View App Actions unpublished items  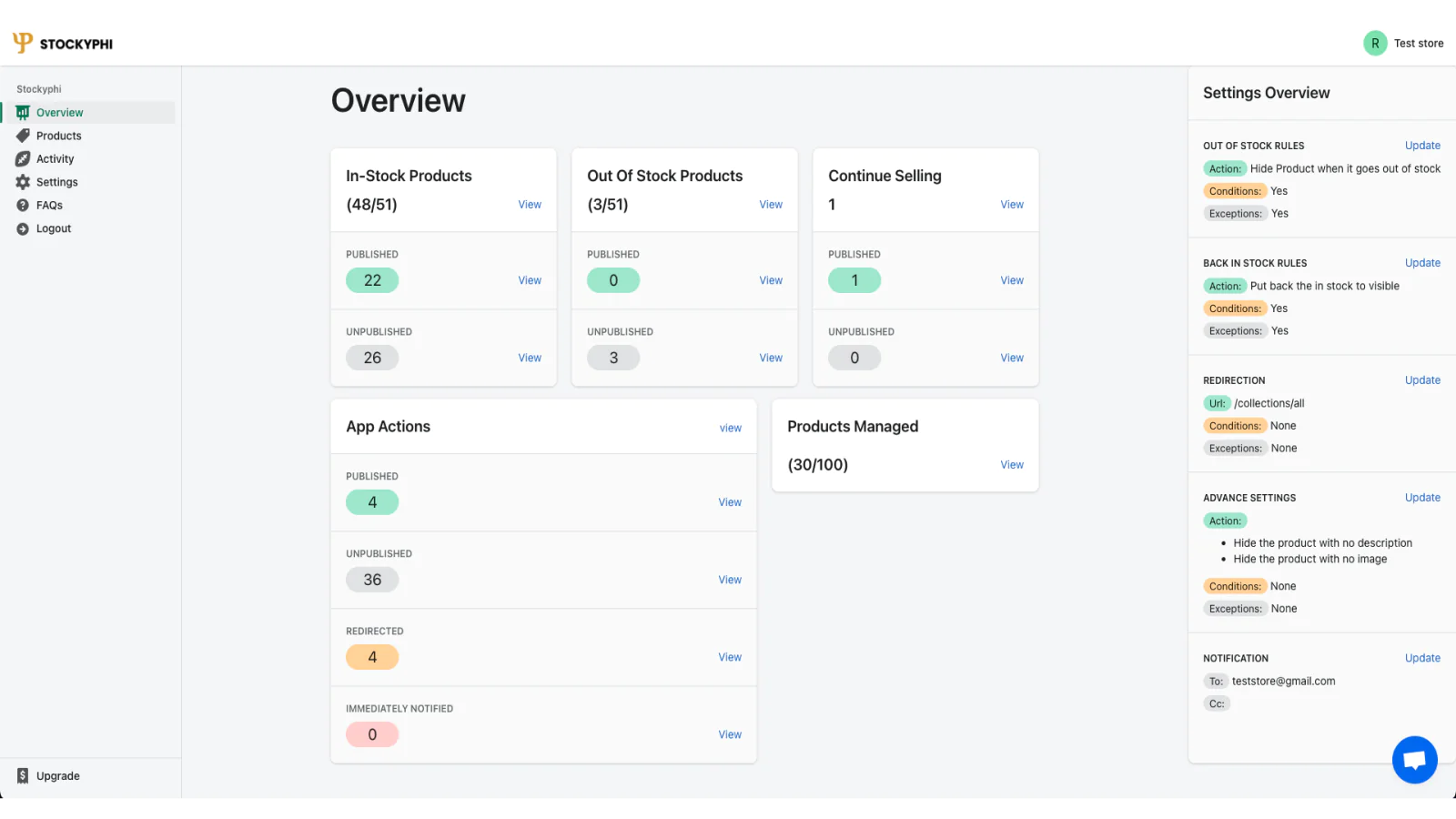(x=730, y=580)
